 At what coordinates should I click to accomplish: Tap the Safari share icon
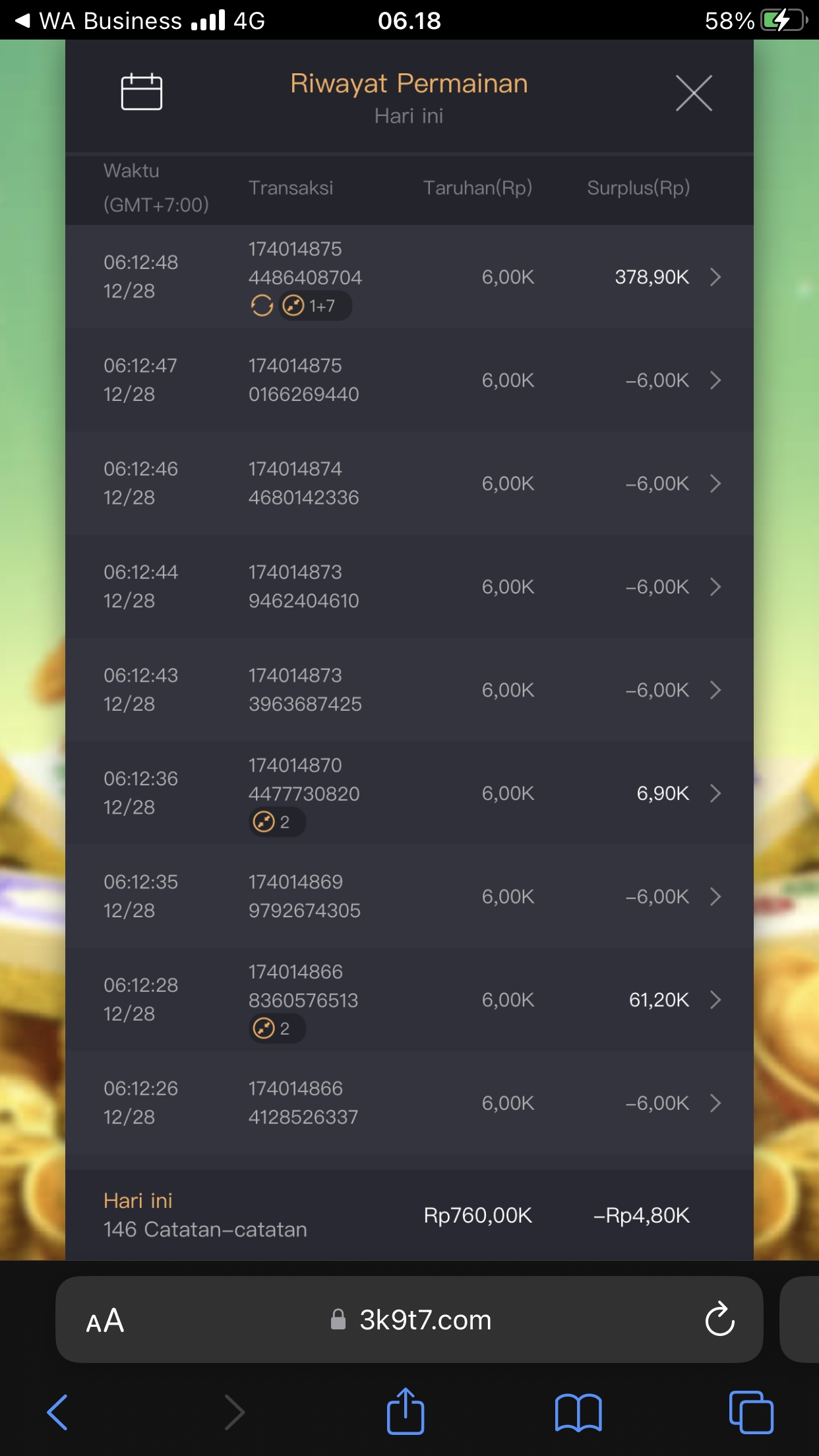405,1412
